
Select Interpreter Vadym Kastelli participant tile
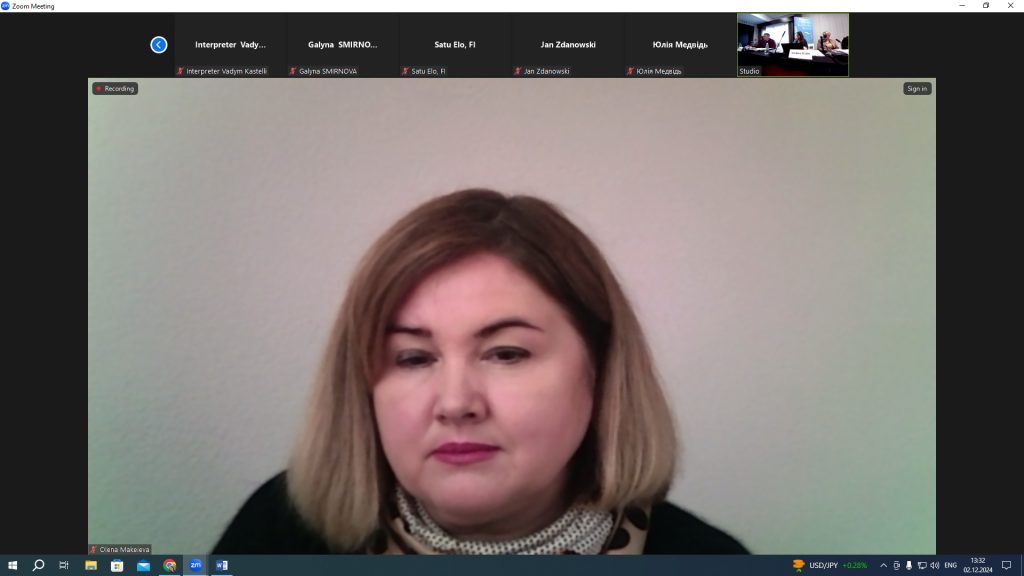tap(230, 45)
